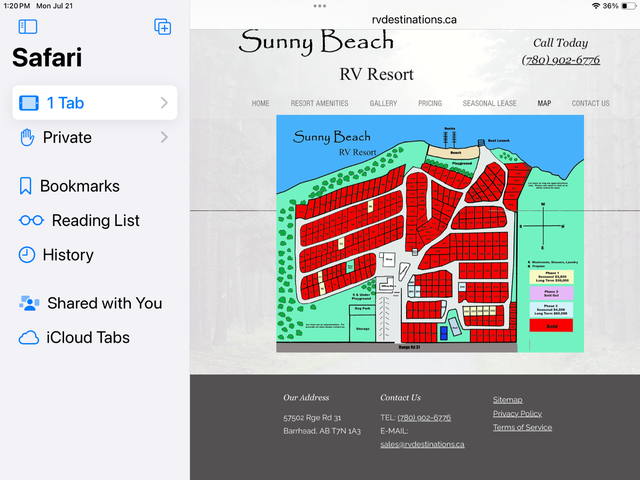Open the Seasonal Lease menu page
640x480 pixels.
(x=489, y=103)
